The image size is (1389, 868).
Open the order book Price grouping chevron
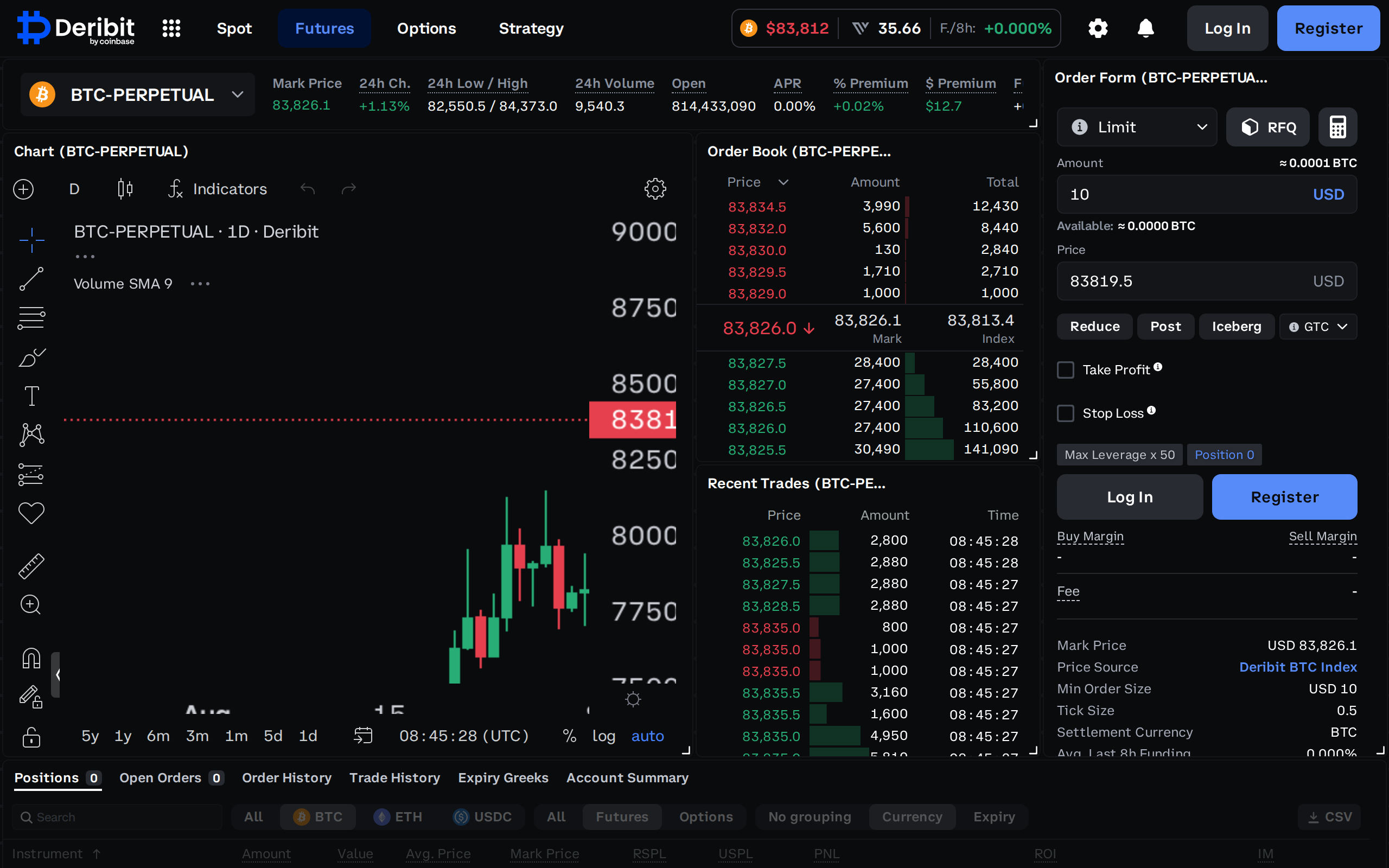[783, 182]
